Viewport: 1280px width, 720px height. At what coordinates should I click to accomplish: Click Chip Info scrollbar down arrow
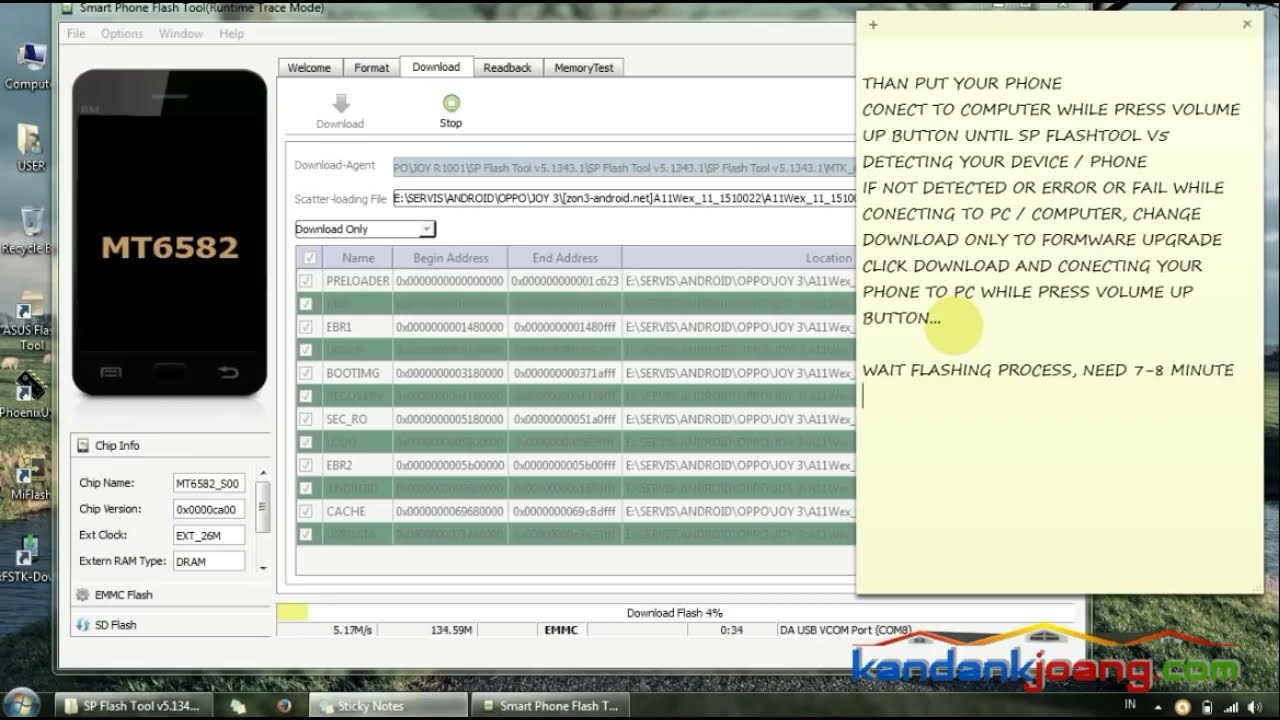click(263, 568)
